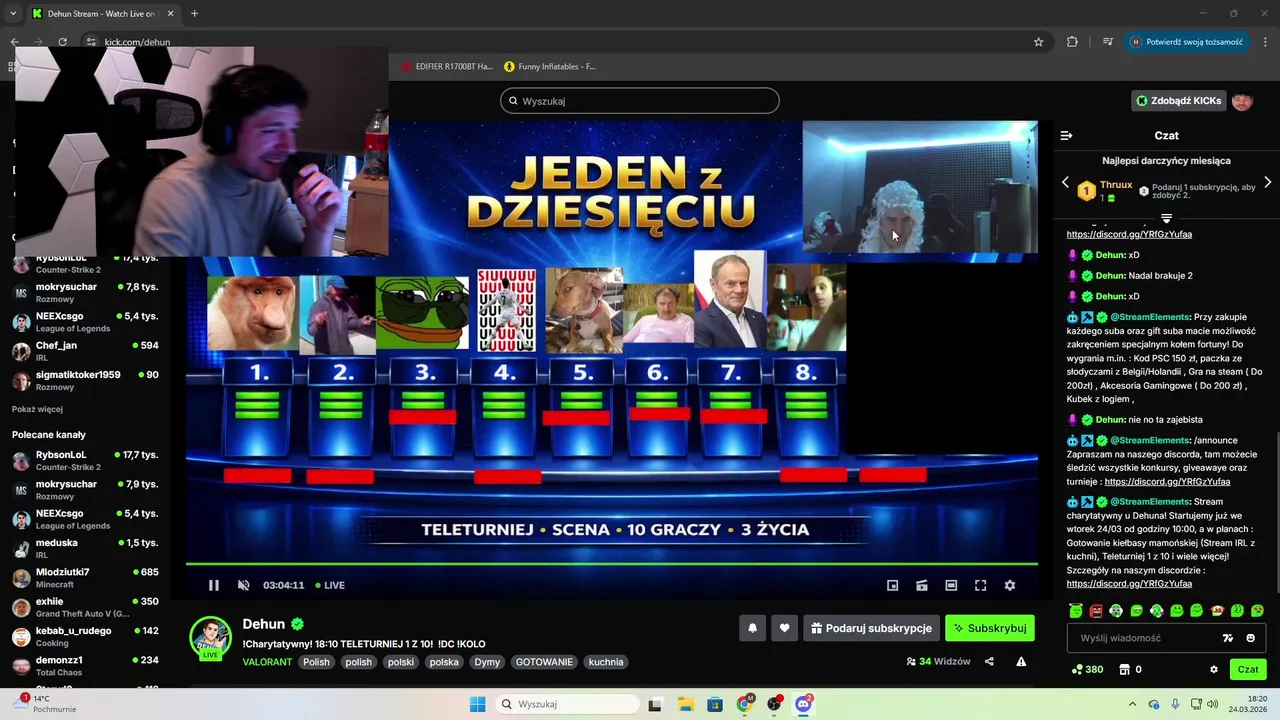This screenshot has width=1280, height=720.
Task: Unmute the stream volume icon
Action: point(243,585)
